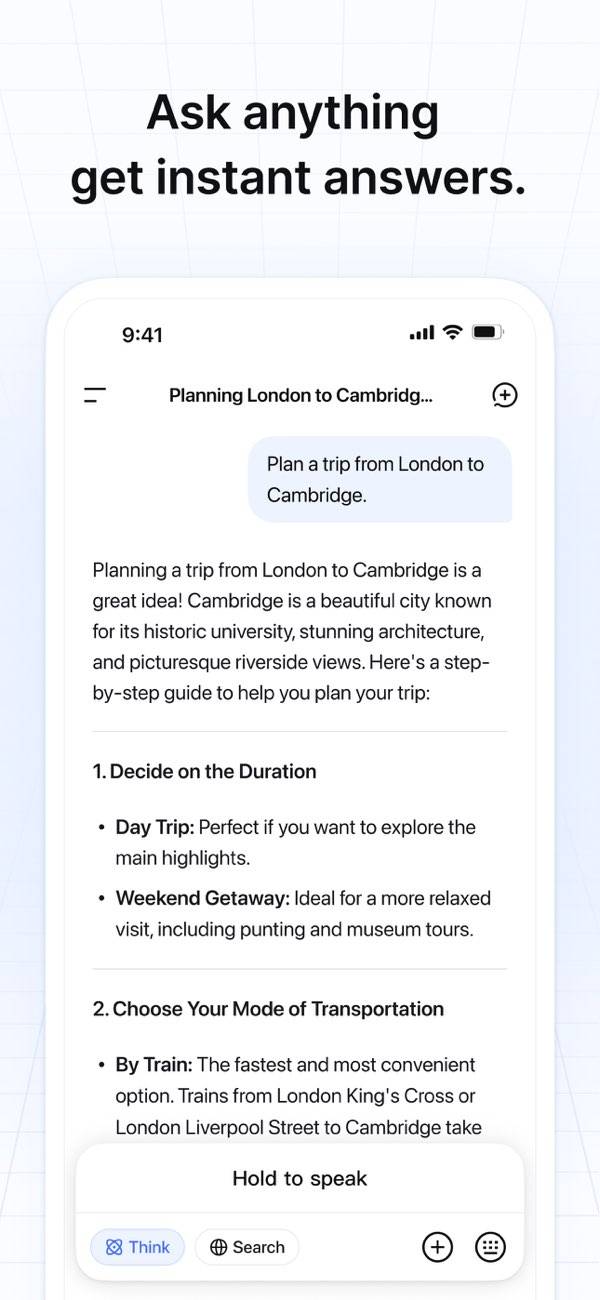Tap the cellular signal bars icon
The height and width of the screenshot is (1300, 600).
coord(422,333)
